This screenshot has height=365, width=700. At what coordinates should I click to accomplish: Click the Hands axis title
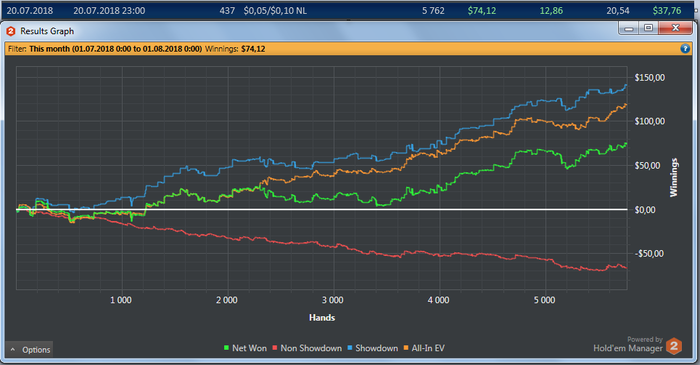click(x=322, y=318)
